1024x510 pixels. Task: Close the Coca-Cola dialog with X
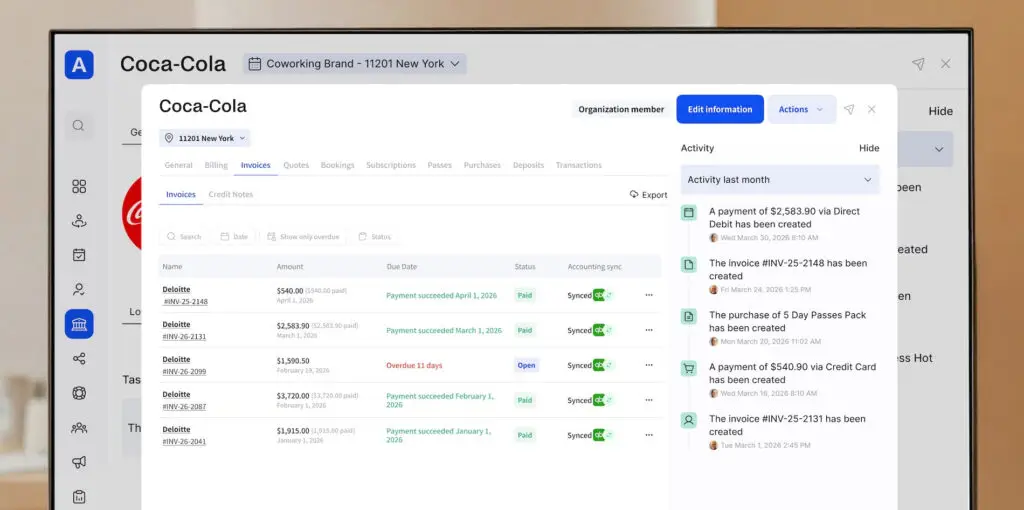871,110
